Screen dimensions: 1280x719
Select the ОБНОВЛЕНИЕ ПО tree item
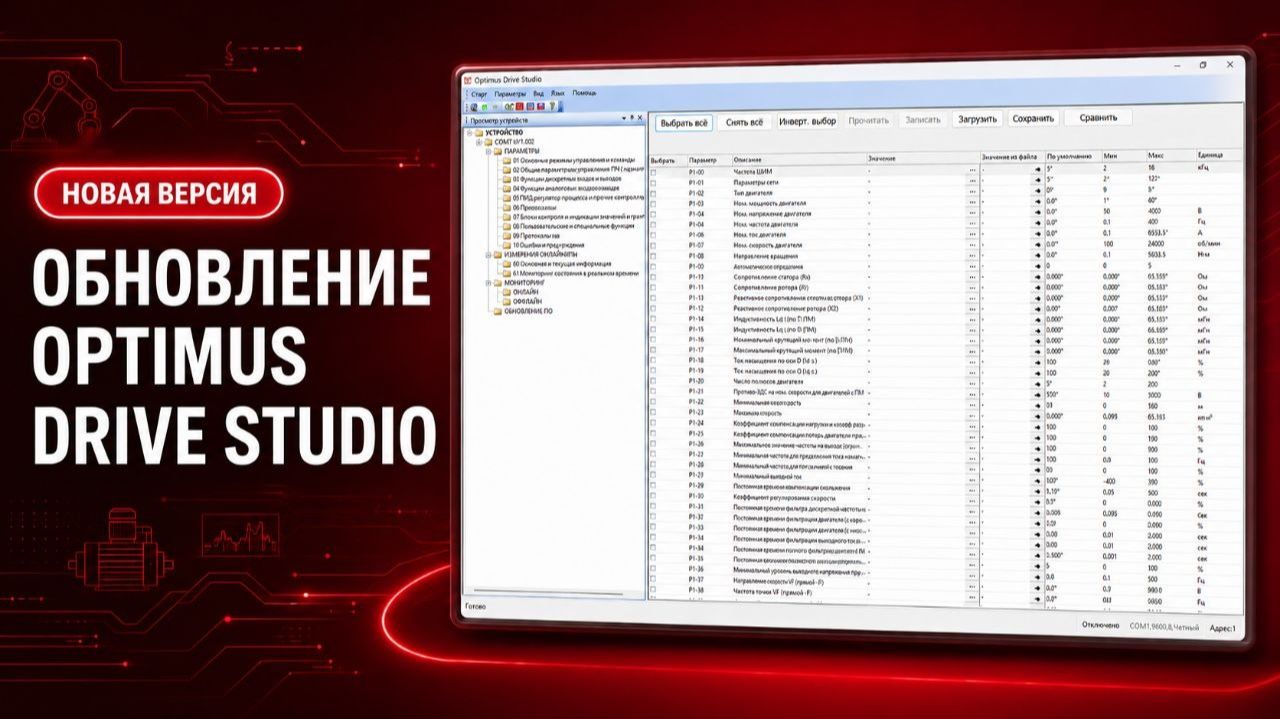click(522, 311)
